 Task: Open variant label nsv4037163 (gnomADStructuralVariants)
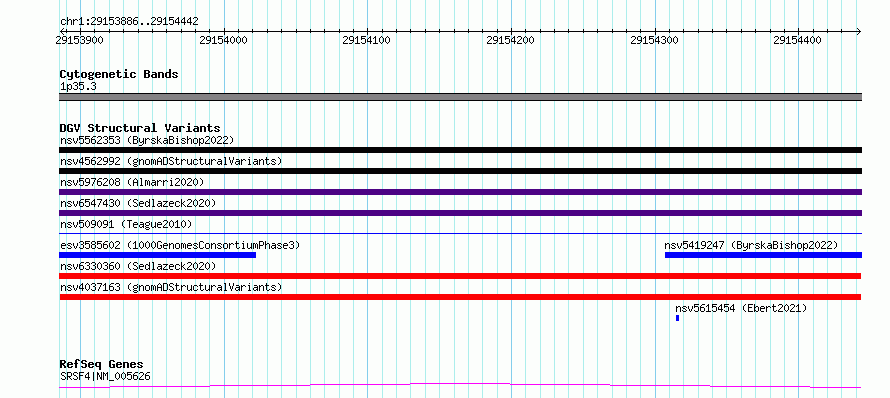click(x=171, y=287)
